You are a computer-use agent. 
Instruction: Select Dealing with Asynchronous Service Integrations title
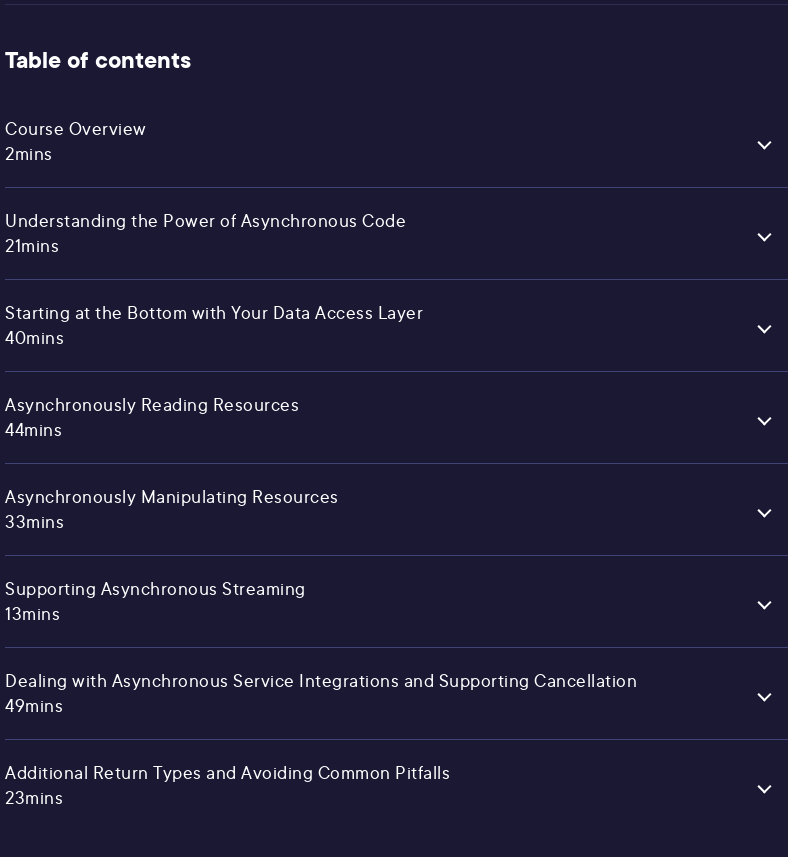[321, 681]
